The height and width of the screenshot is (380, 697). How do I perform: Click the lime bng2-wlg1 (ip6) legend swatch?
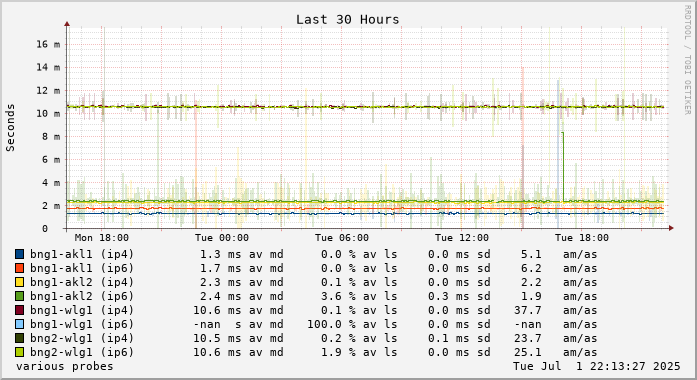point(20,352)
